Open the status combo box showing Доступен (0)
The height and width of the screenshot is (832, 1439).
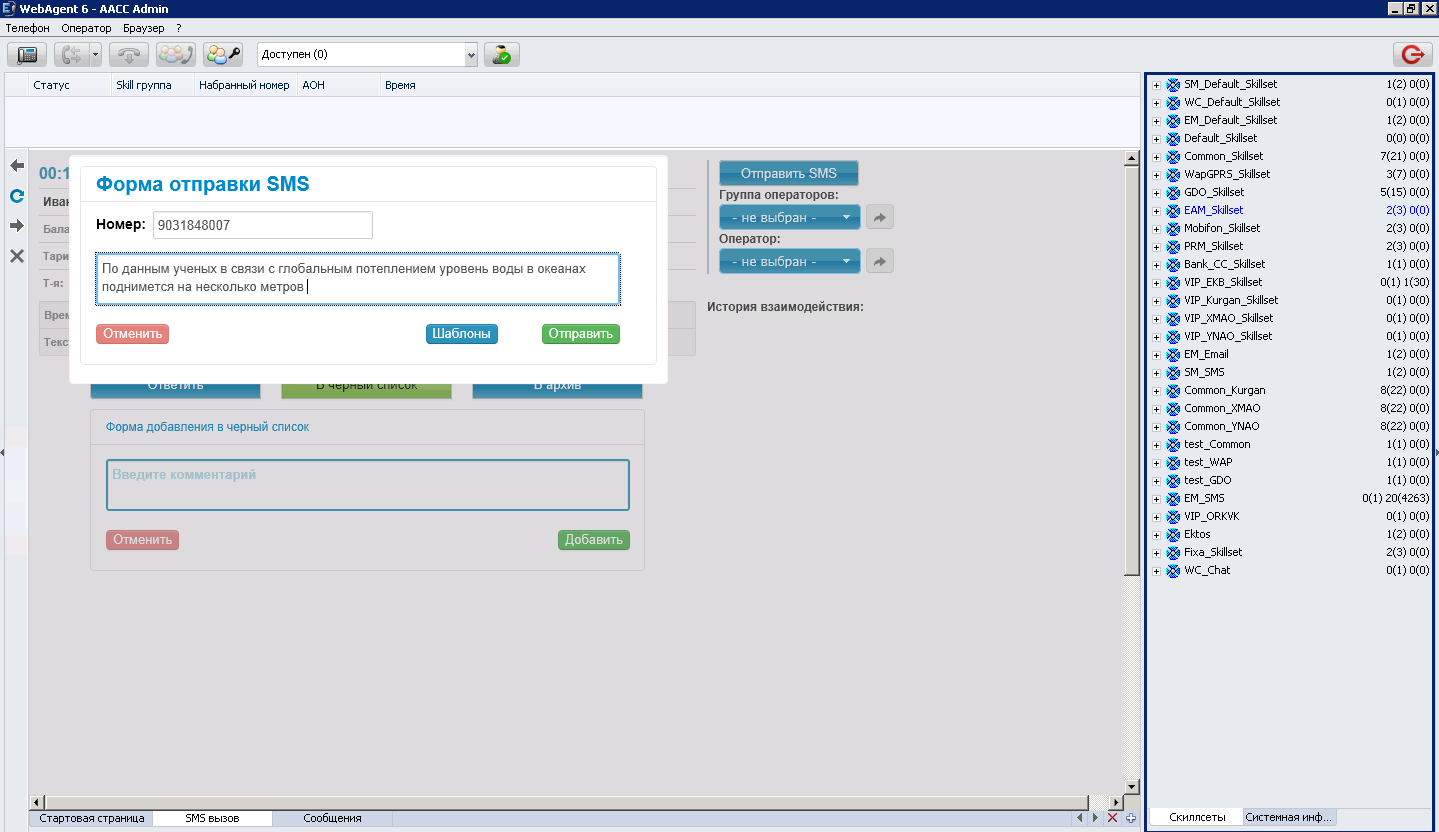coord(368,55)
